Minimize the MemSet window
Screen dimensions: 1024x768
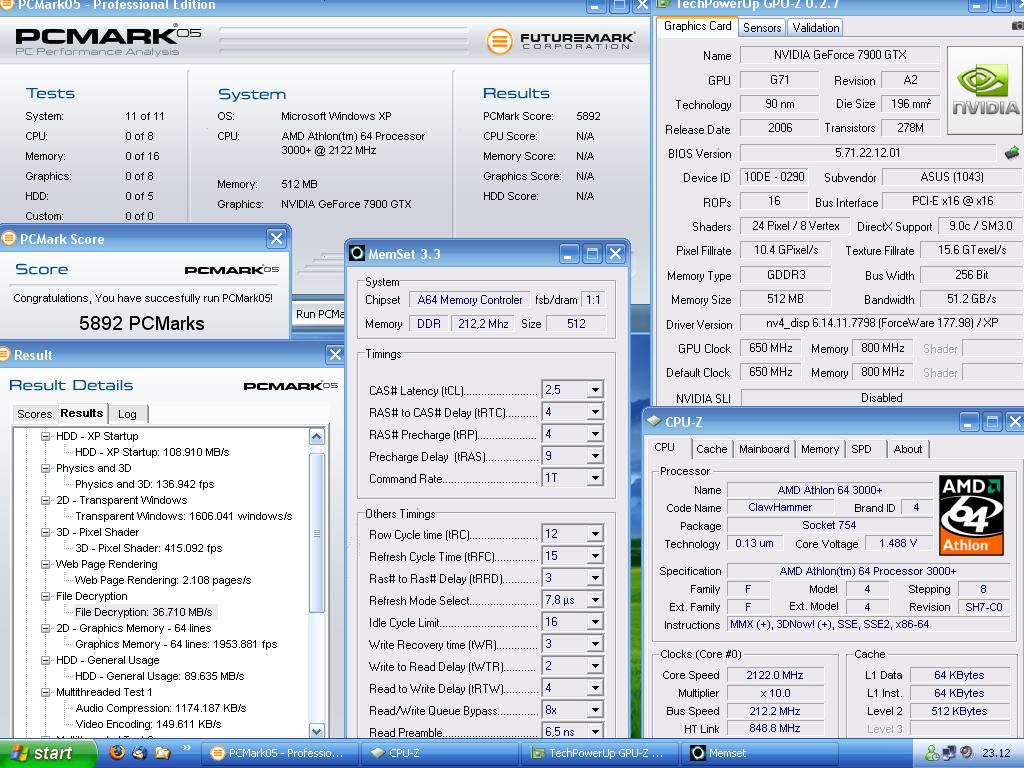click(568, 253)
